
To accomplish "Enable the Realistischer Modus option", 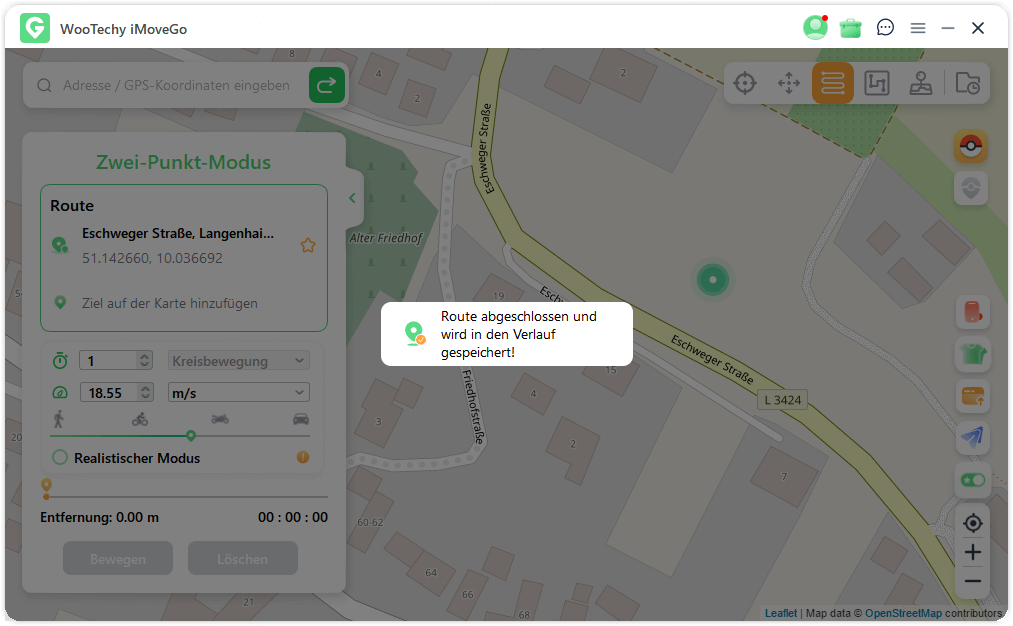I will pos(60,458).
